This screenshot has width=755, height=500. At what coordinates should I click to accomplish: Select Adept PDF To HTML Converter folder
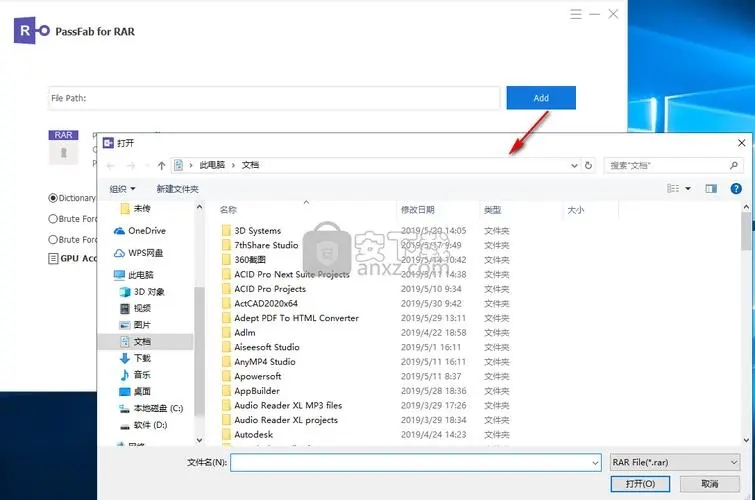coord(291,318)
